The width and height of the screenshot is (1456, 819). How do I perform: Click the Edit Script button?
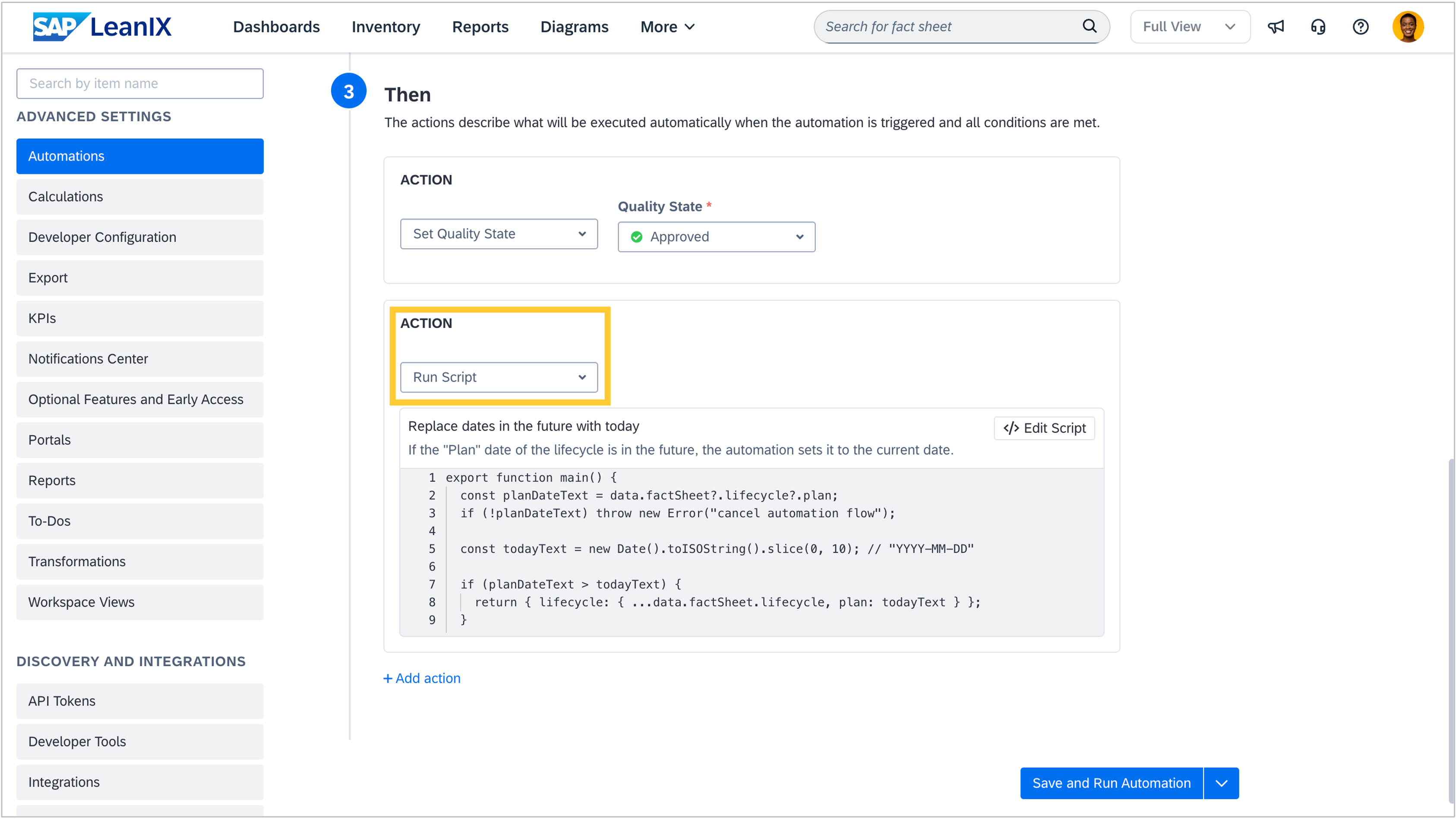tap(1044, 428)
